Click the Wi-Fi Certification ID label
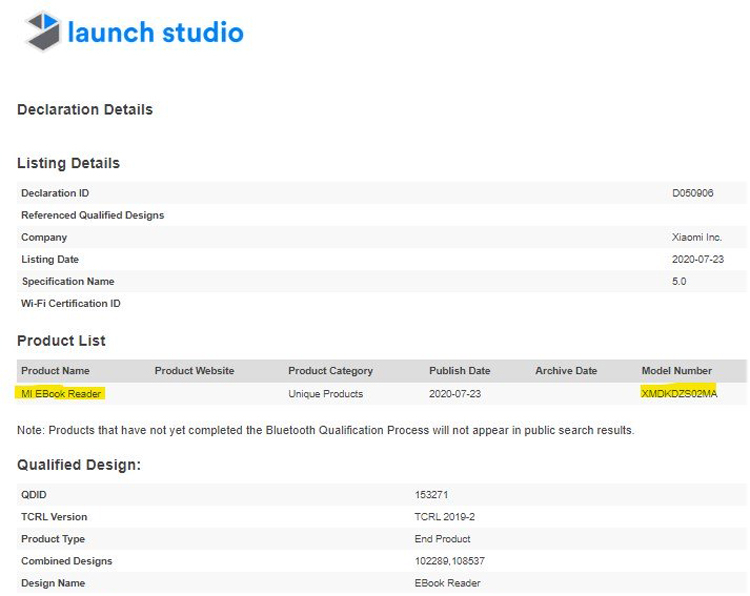The width and height of the screenshot is (750, 596). point(71,303)
